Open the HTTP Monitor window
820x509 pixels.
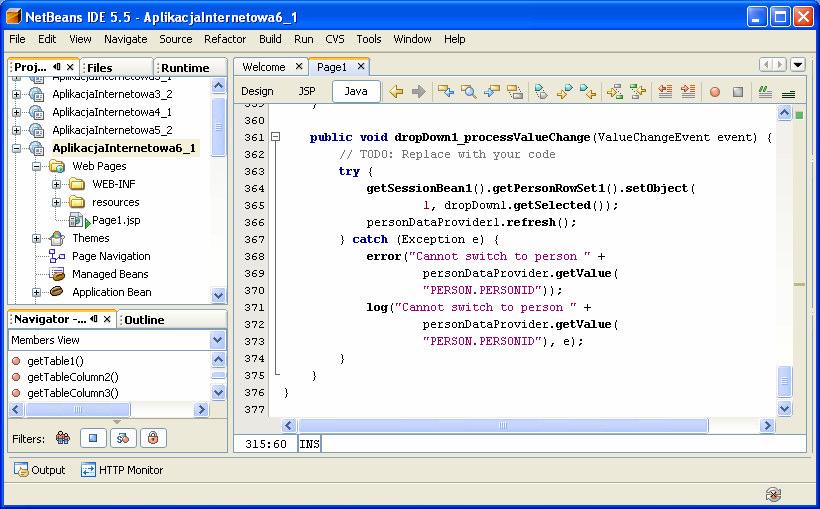[x=122, y=470]
